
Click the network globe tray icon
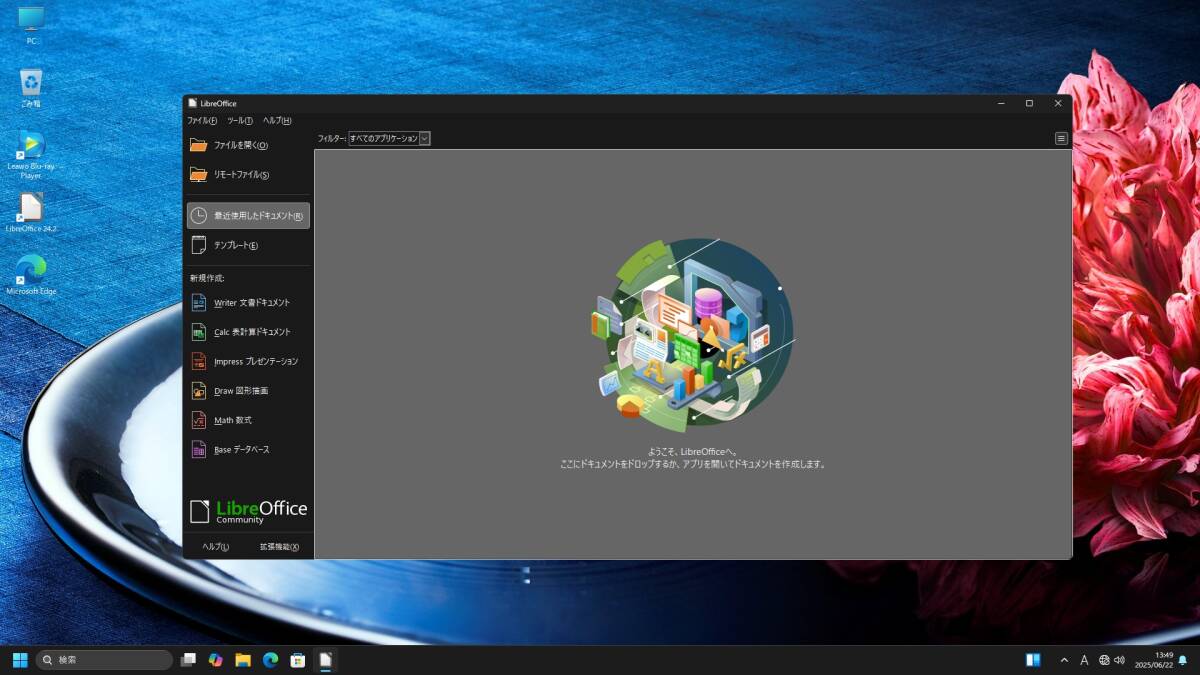click(x=1104, y=660)
